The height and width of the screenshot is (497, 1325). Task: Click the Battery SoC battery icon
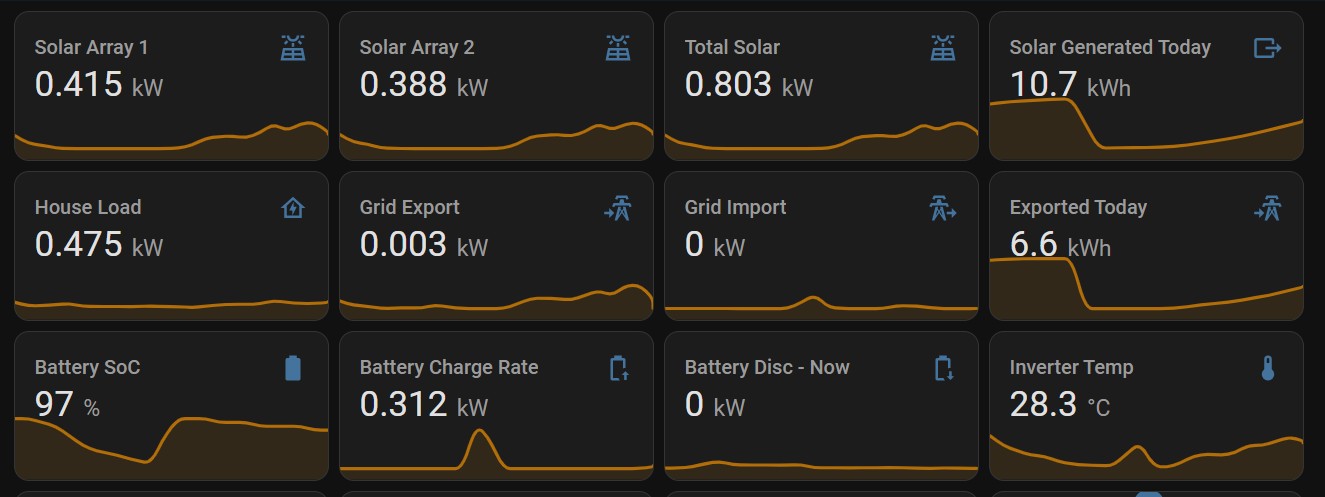[293, 368]
